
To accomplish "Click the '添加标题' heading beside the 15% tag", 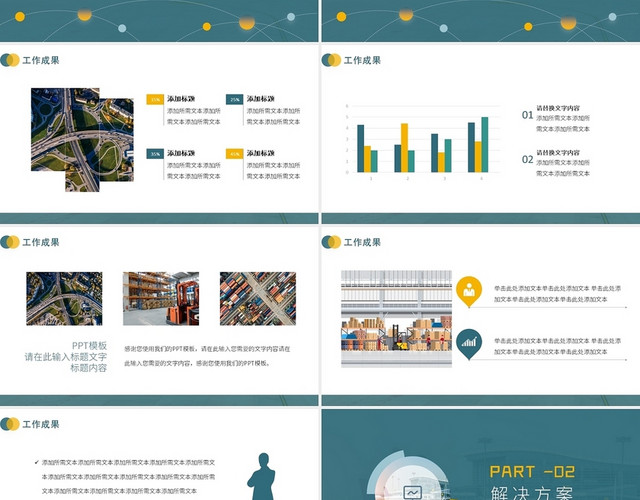I will point(181,99).
